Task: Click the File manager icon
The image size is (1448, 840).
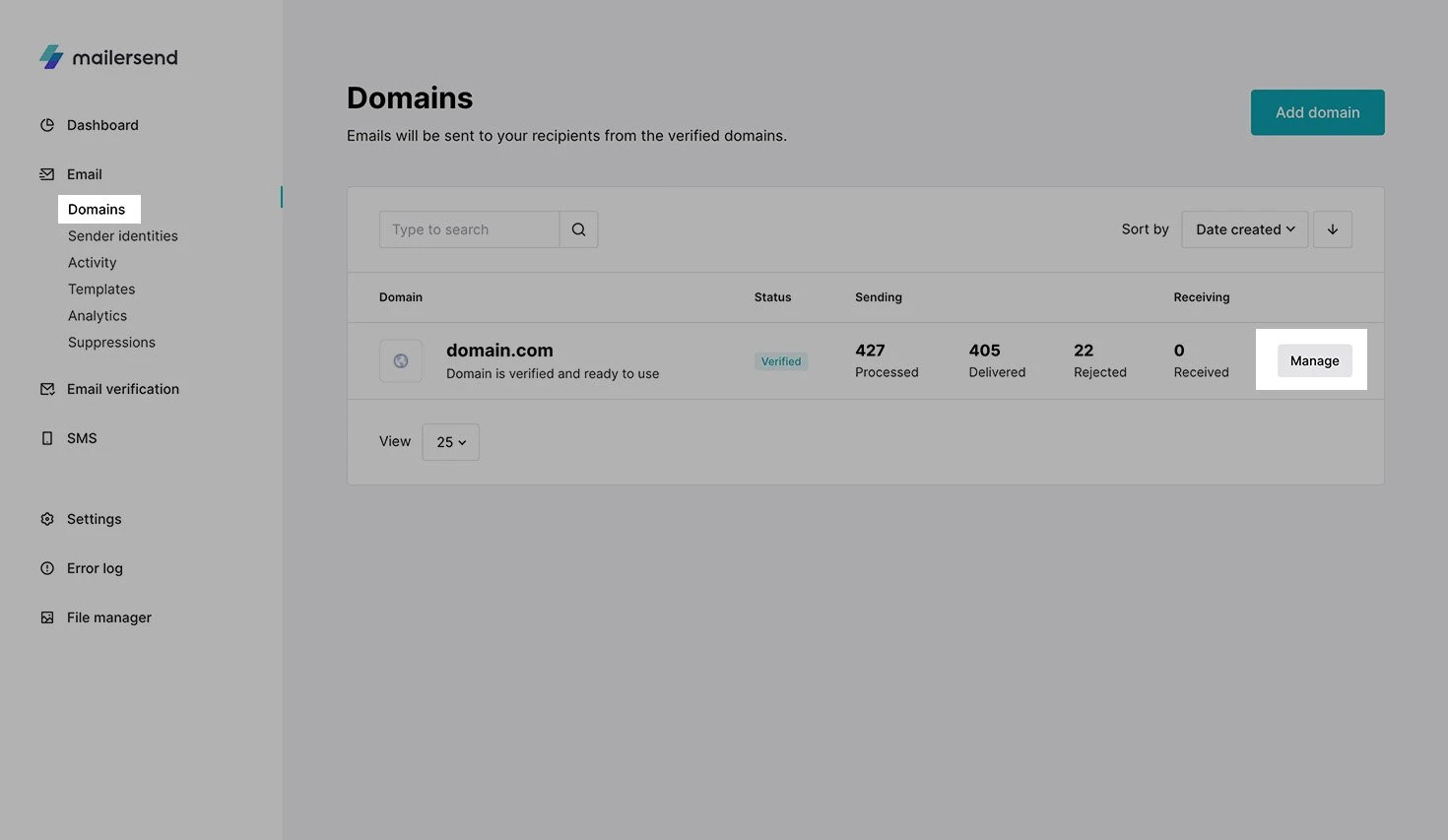Action: pos(47,617)
